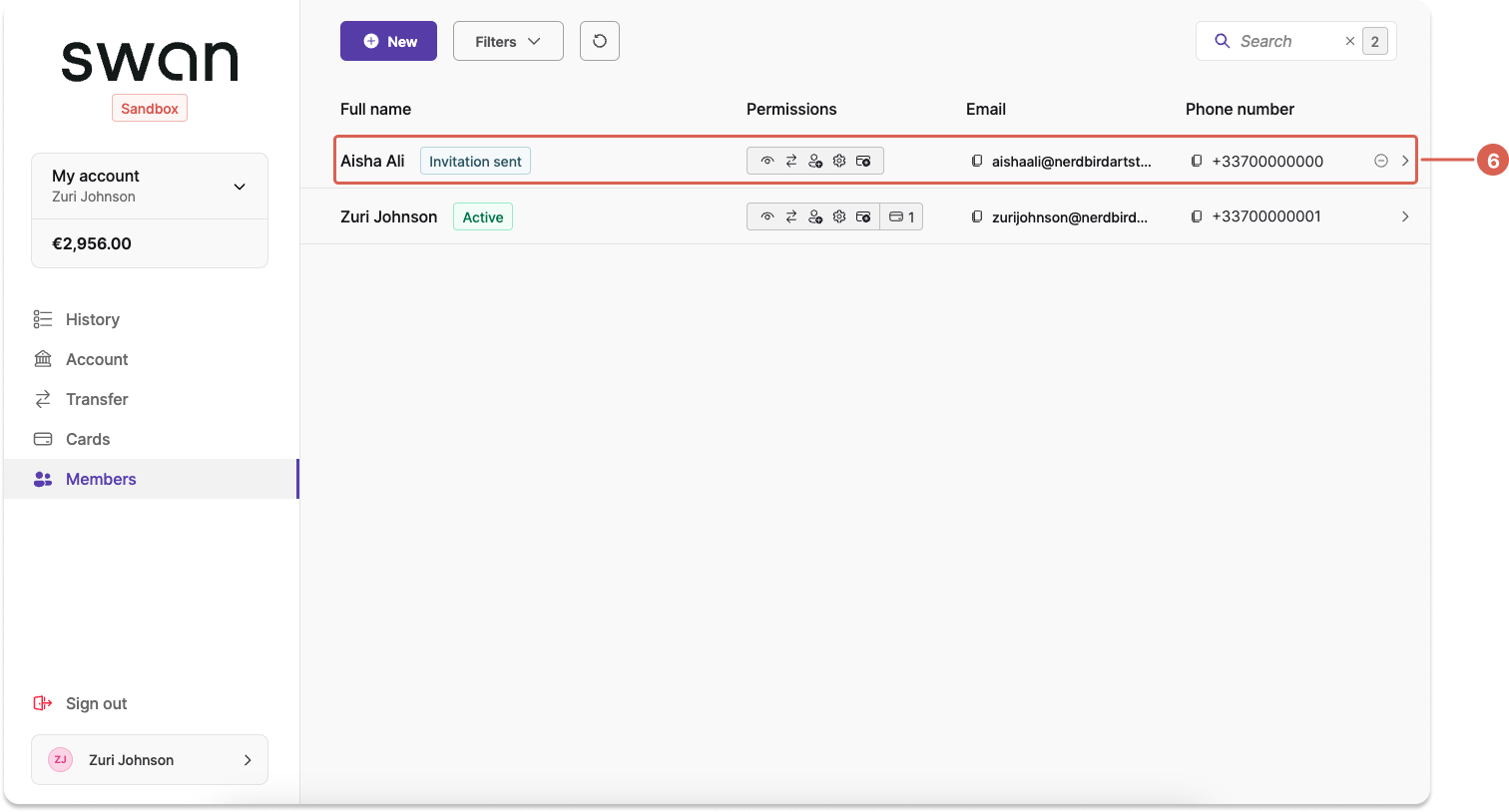The width and height of the screenshot is (1509, 812).
Task: Clear the search field with the X
Action: 1350,41
